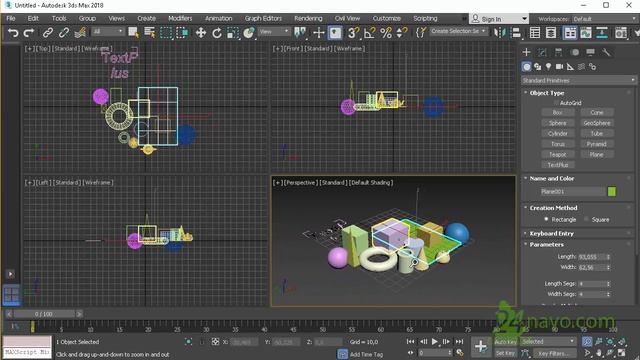
Task: Select the Bind to Space Warp tool
Action: [80, 33]
